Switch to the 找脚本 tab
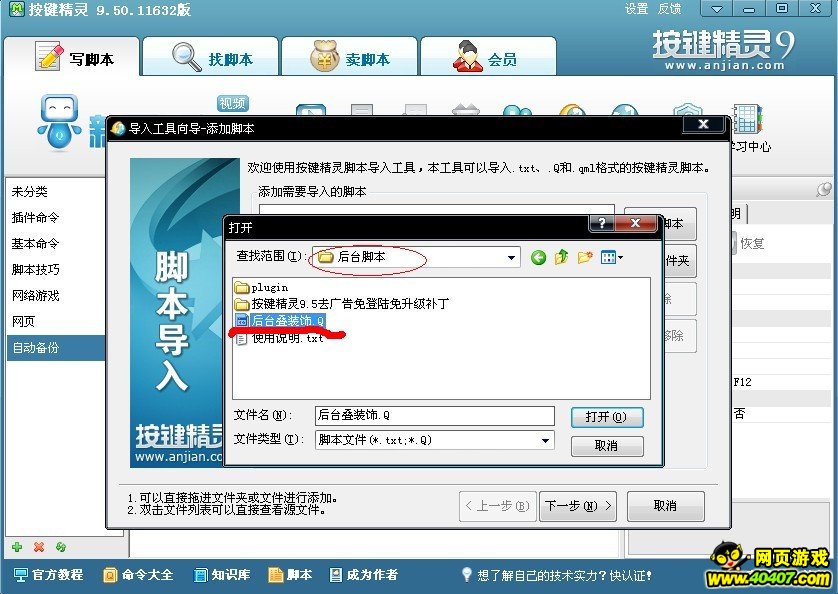Screen dimensions: 838x594 [x=211, y=57]
